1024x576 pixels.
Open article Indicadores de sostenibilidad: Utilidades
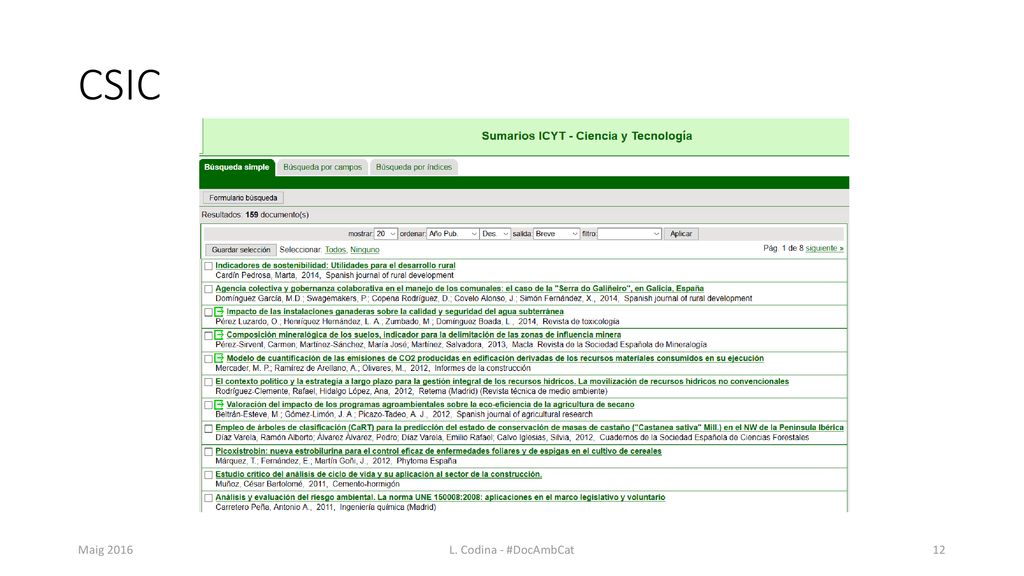[x=335, y=266]
